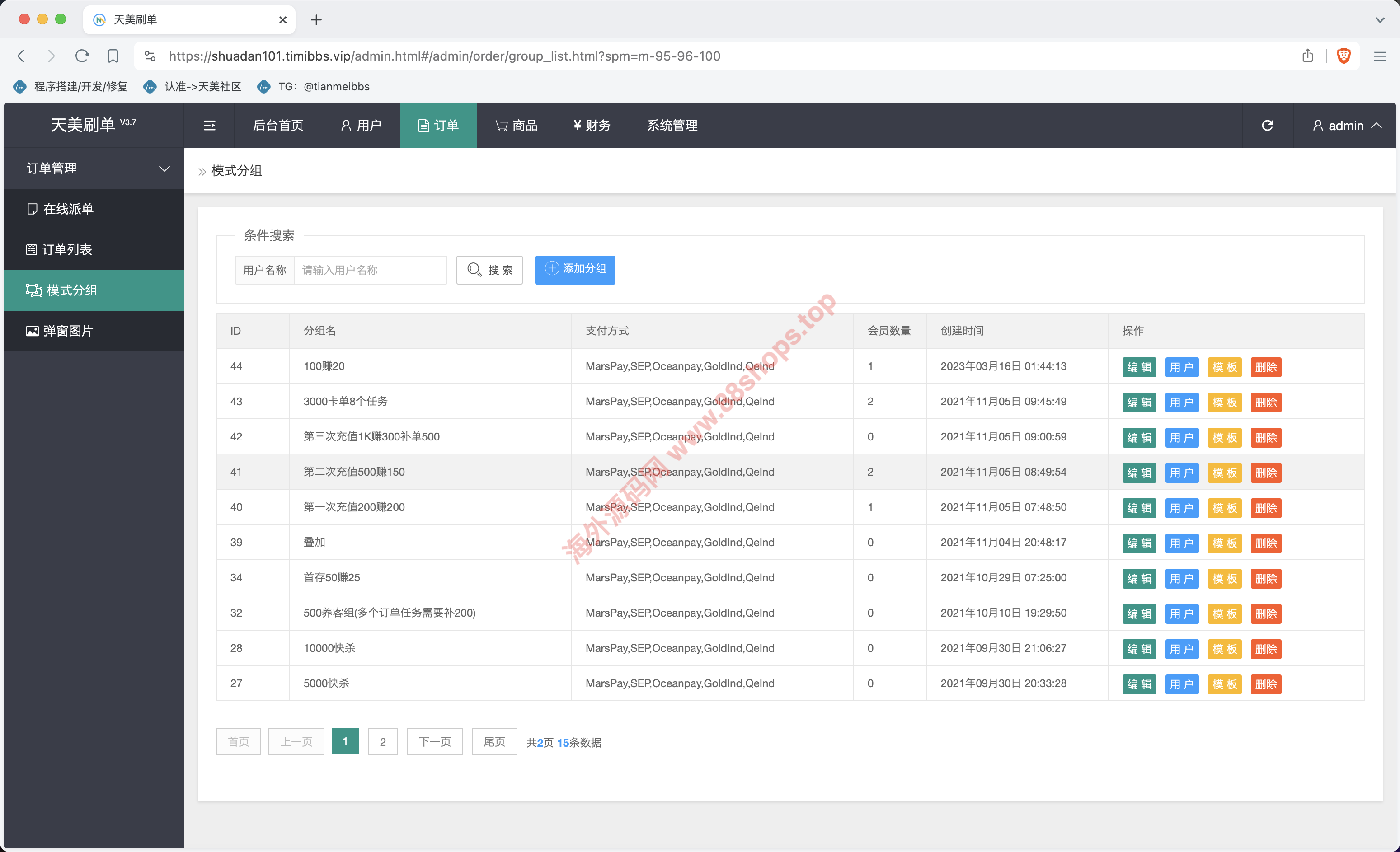Open the browser hamburger menu icon

pyautogui.click(x=1380, y=56)
